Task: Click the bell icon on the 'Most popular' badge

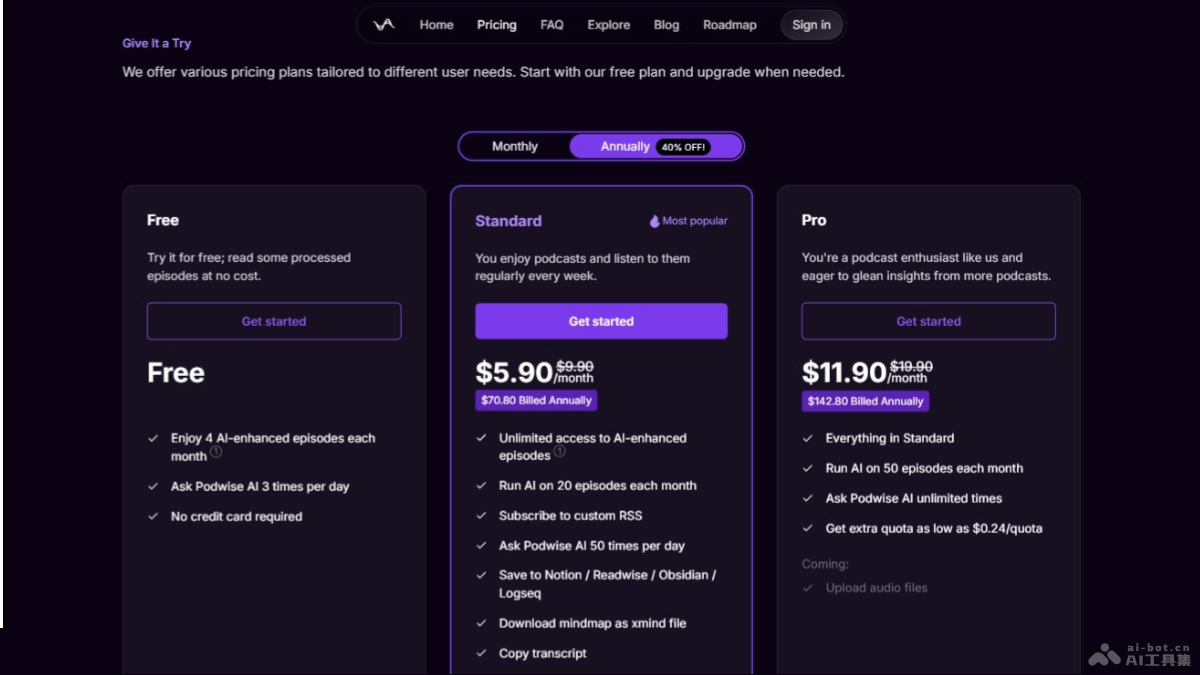Action: point(653,220)
